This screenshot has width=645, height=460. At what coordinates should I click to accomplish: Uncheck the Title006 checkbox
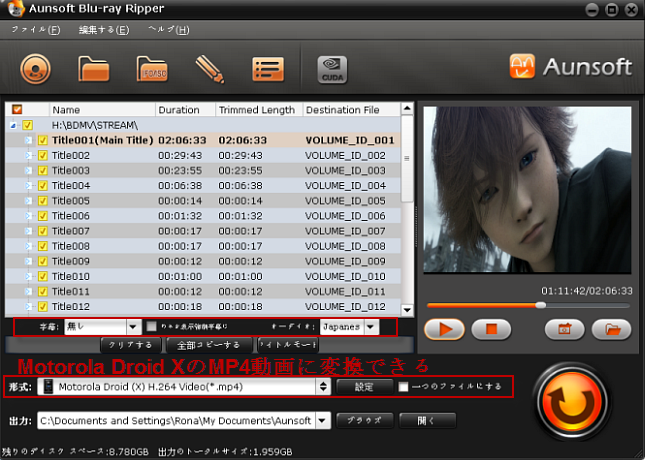(x=43, y=216)
